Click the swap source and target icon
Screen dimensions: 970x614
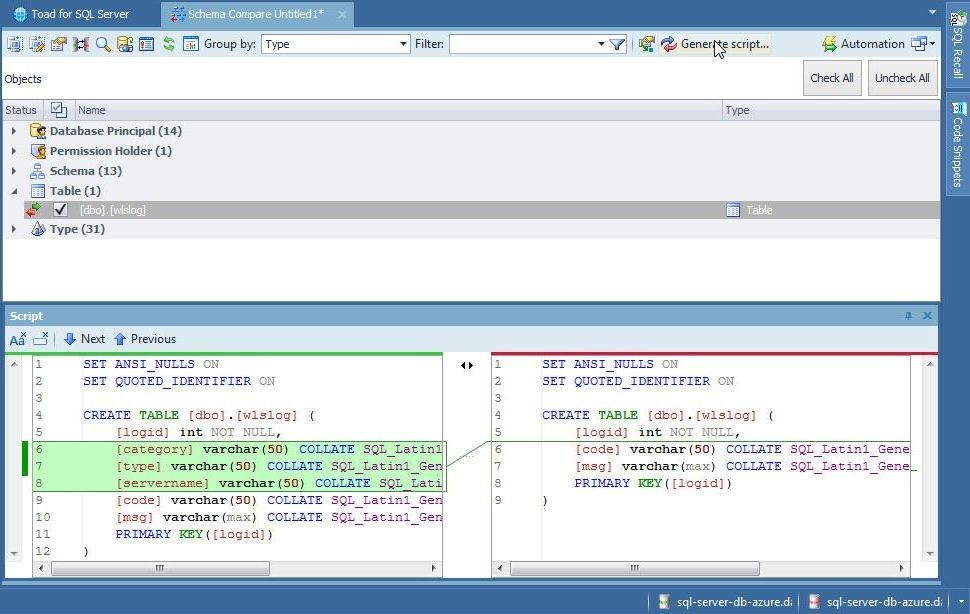(x=81, y=44)
